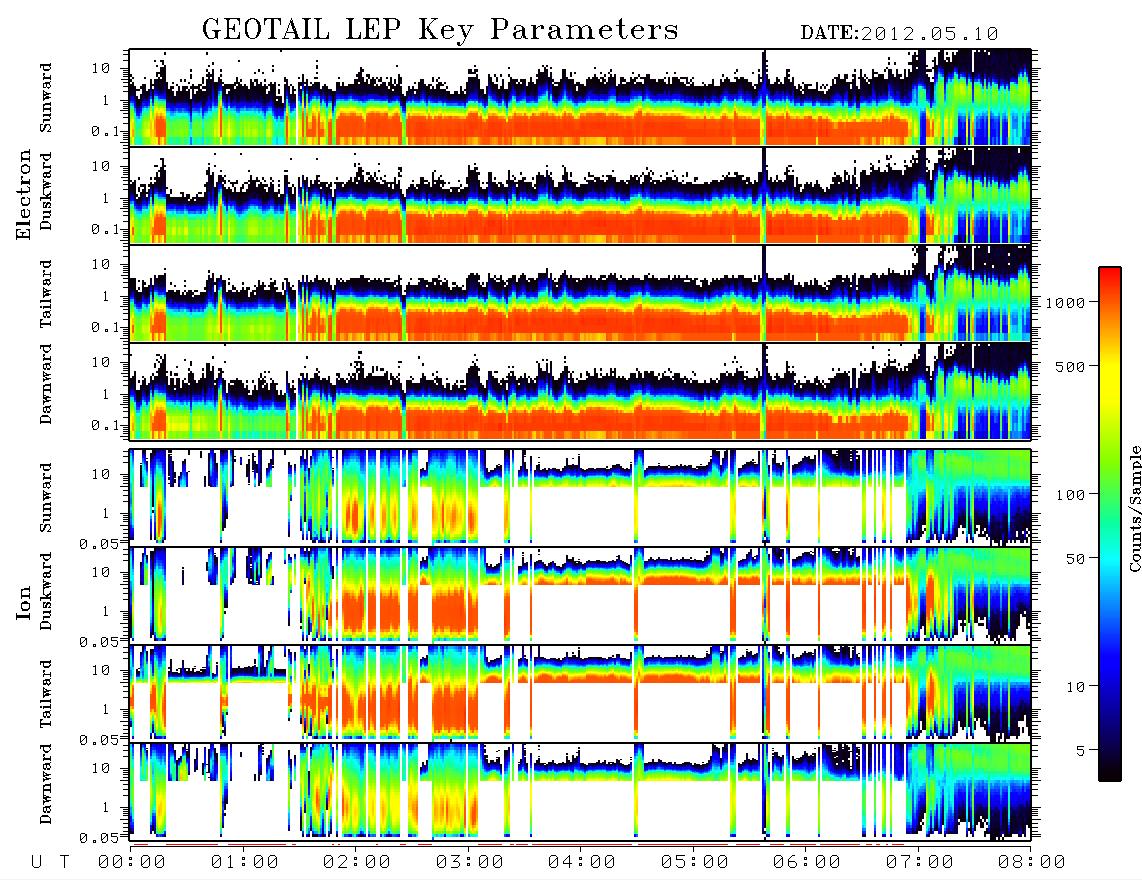
Task: Click the Electron Duskward spectrogram panel
Action: [580, 195]
